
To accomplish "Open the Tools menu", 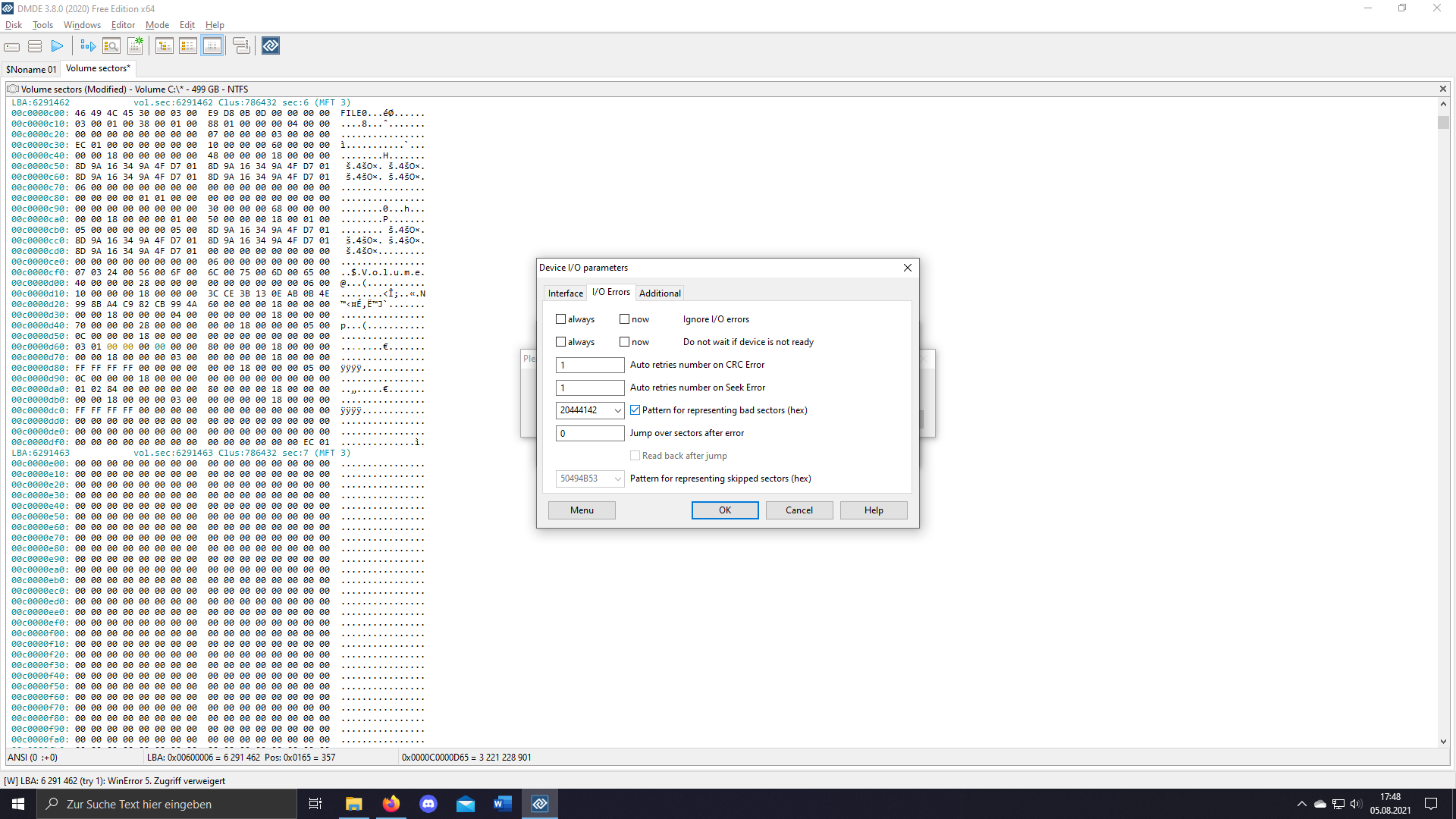I will pos(42,24).
